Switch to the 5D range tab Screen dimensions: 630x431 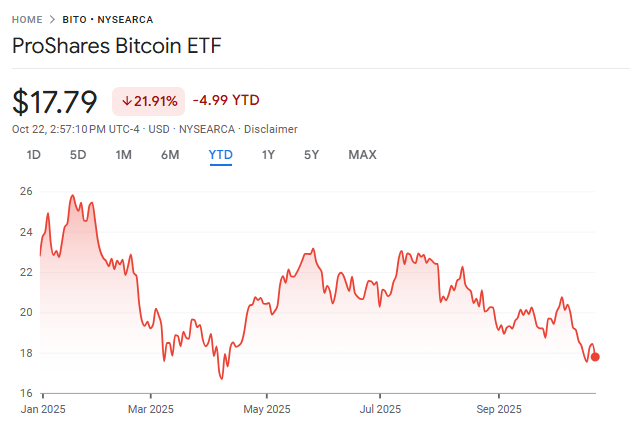pyautogui.click(x=78, y=155)
